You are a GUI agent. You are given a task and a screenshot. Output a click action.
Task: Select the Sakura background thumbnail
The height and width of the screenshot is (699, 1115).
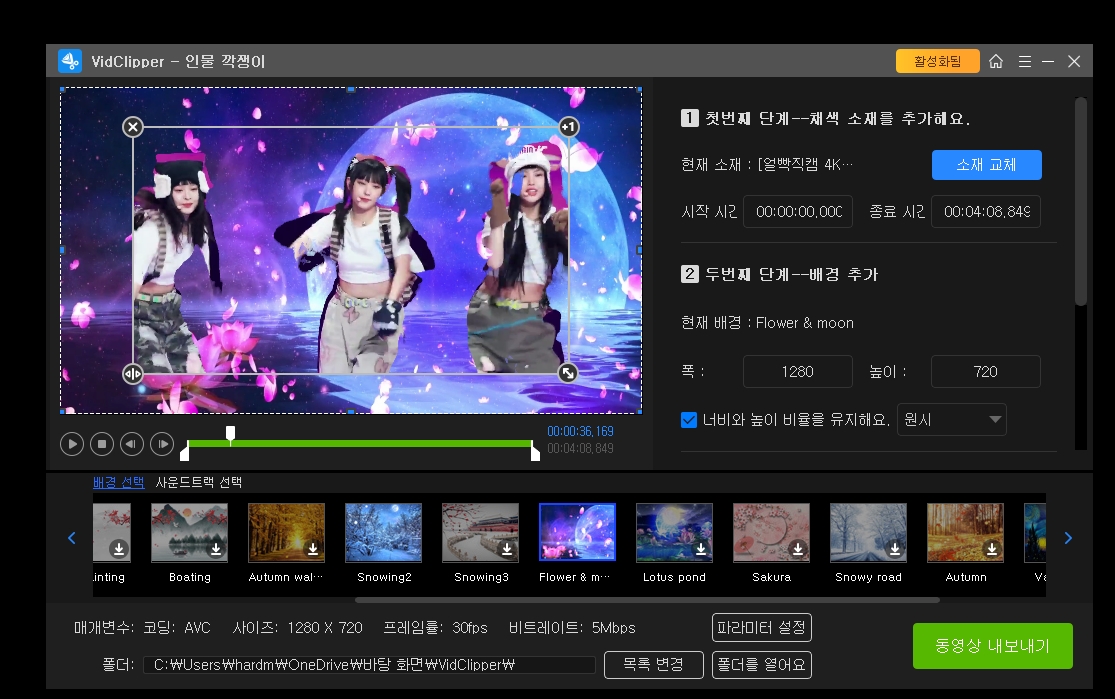coord(772,533)
